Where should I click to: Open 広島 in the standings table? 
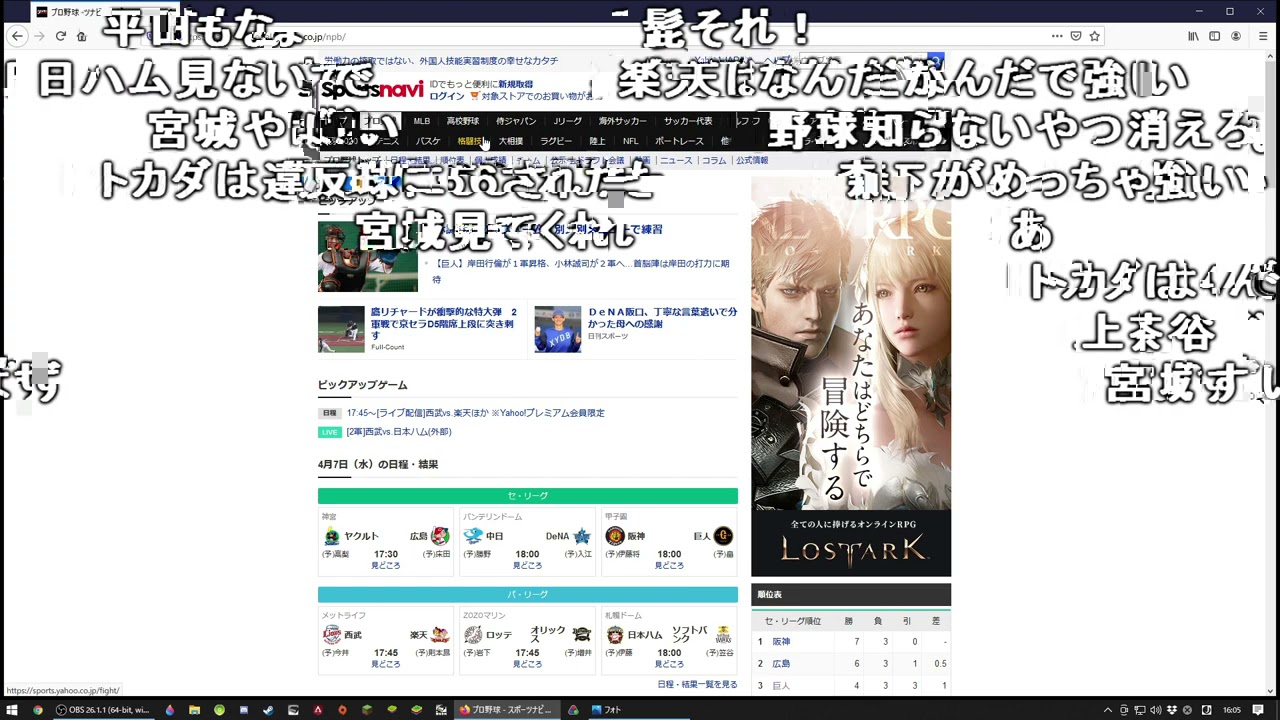(781, 664)
